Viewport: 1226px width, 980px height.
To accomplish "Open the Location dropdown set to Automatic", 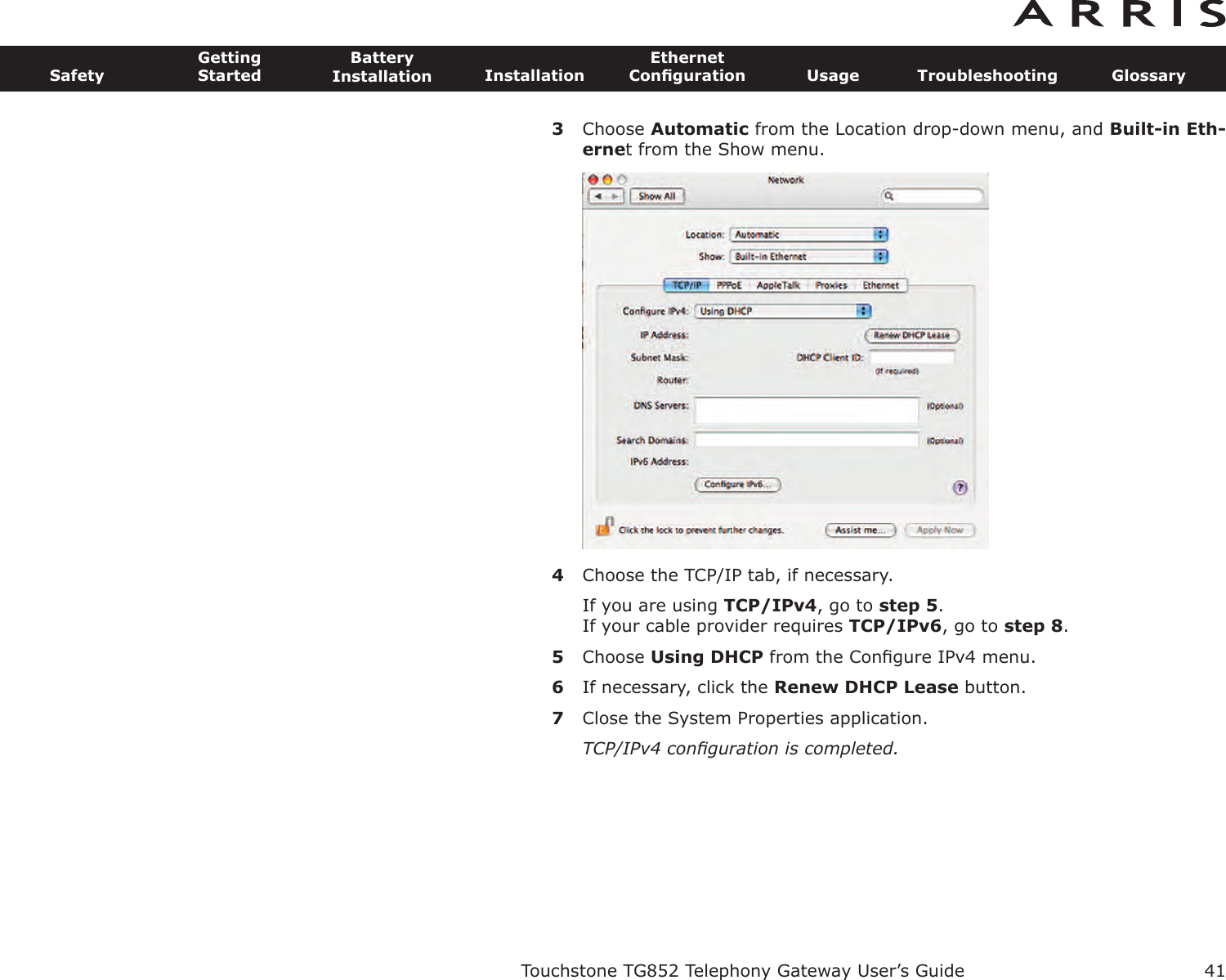I will tap(809, 235).
